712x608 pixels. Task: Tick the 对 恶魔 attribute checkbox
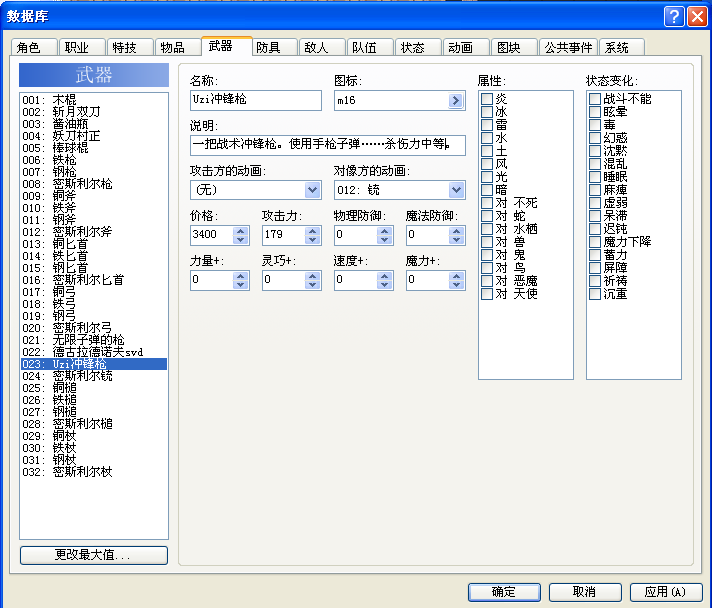tap(487, 281)
